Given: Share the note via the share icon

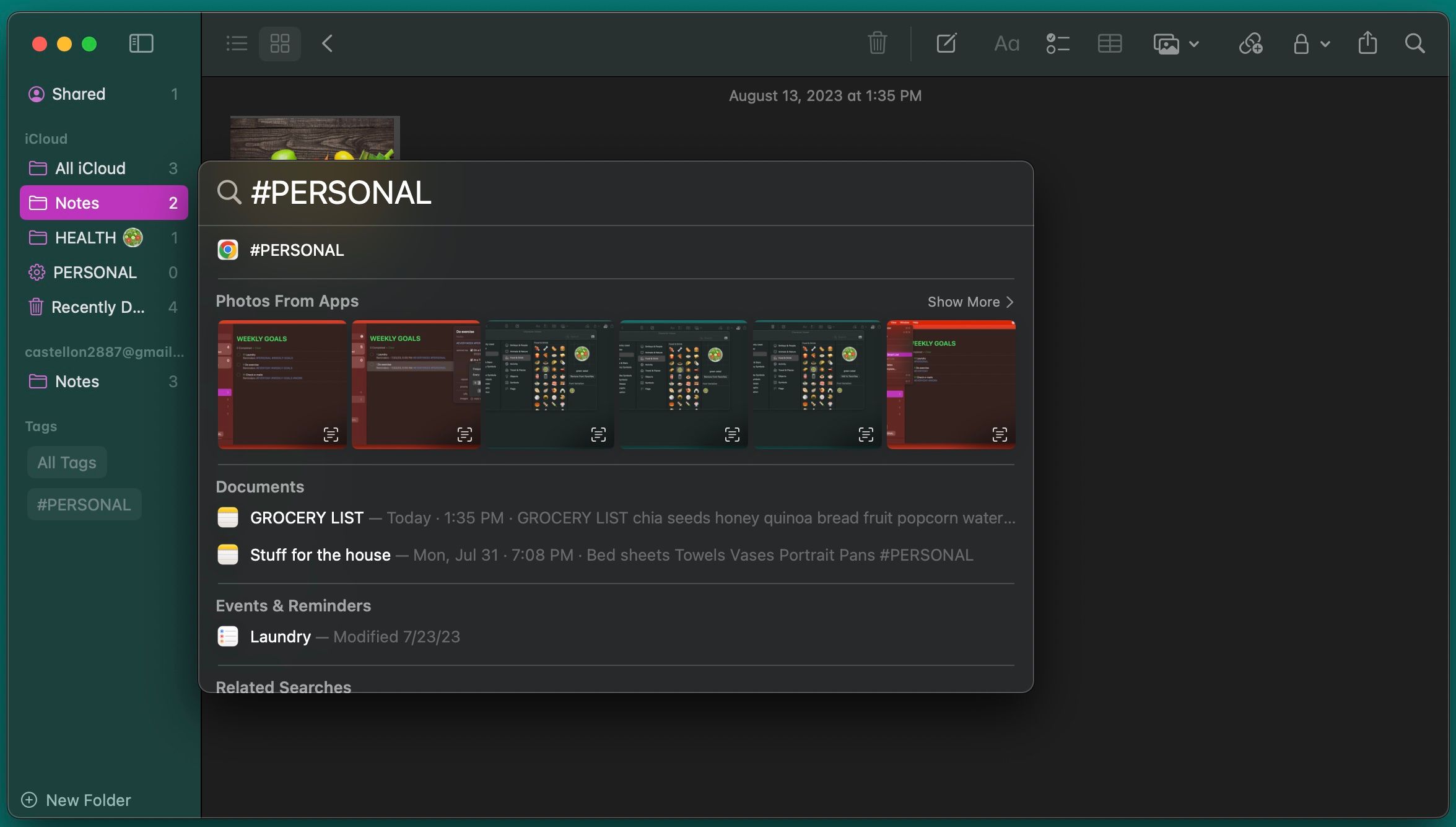Looking at the screenshot, I should coord(1367,43).
